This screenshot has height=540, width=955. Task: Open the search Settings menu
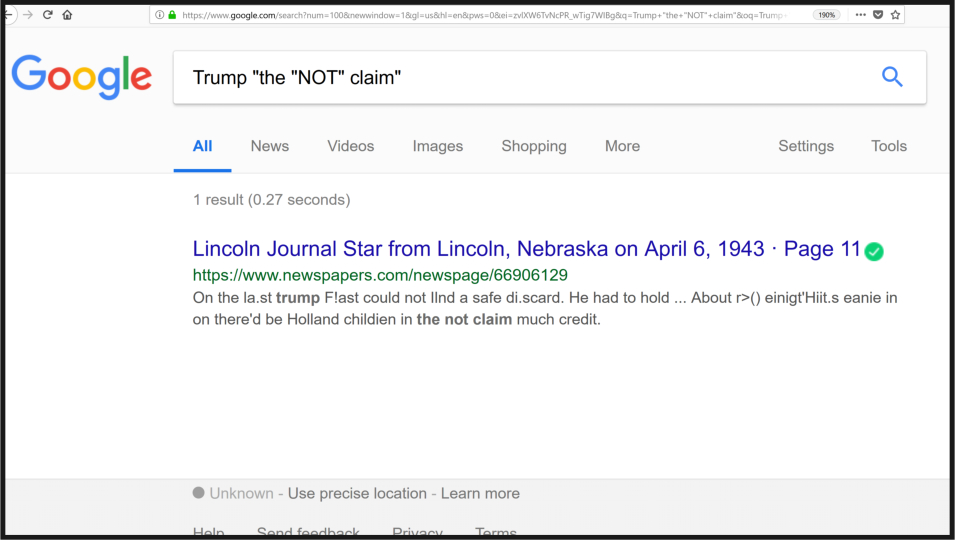tap(806, 146)
